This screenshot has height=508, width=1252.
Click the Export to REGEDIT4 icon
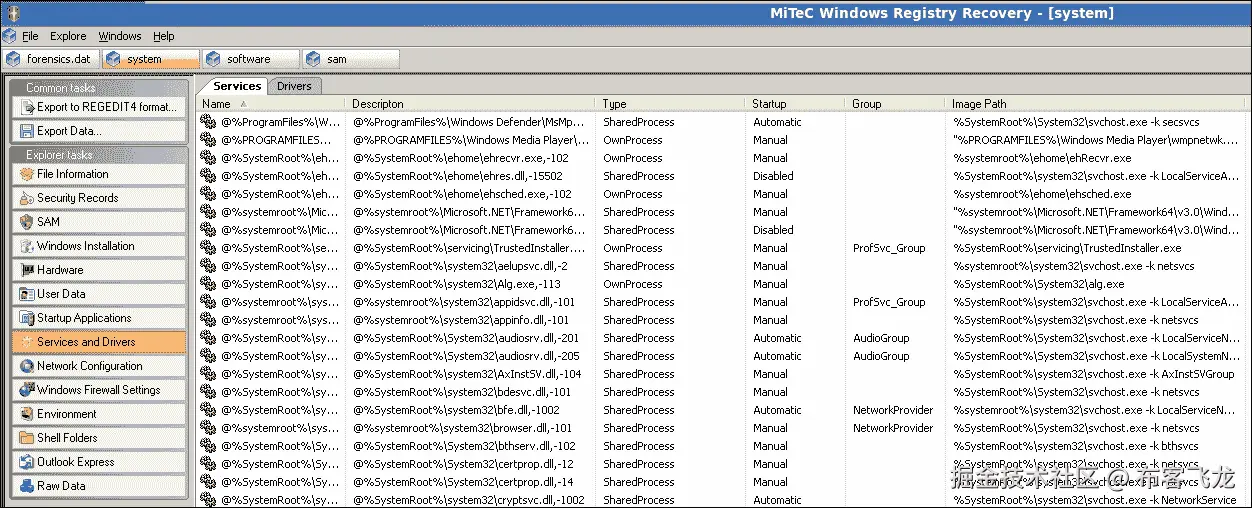[26, 107]
